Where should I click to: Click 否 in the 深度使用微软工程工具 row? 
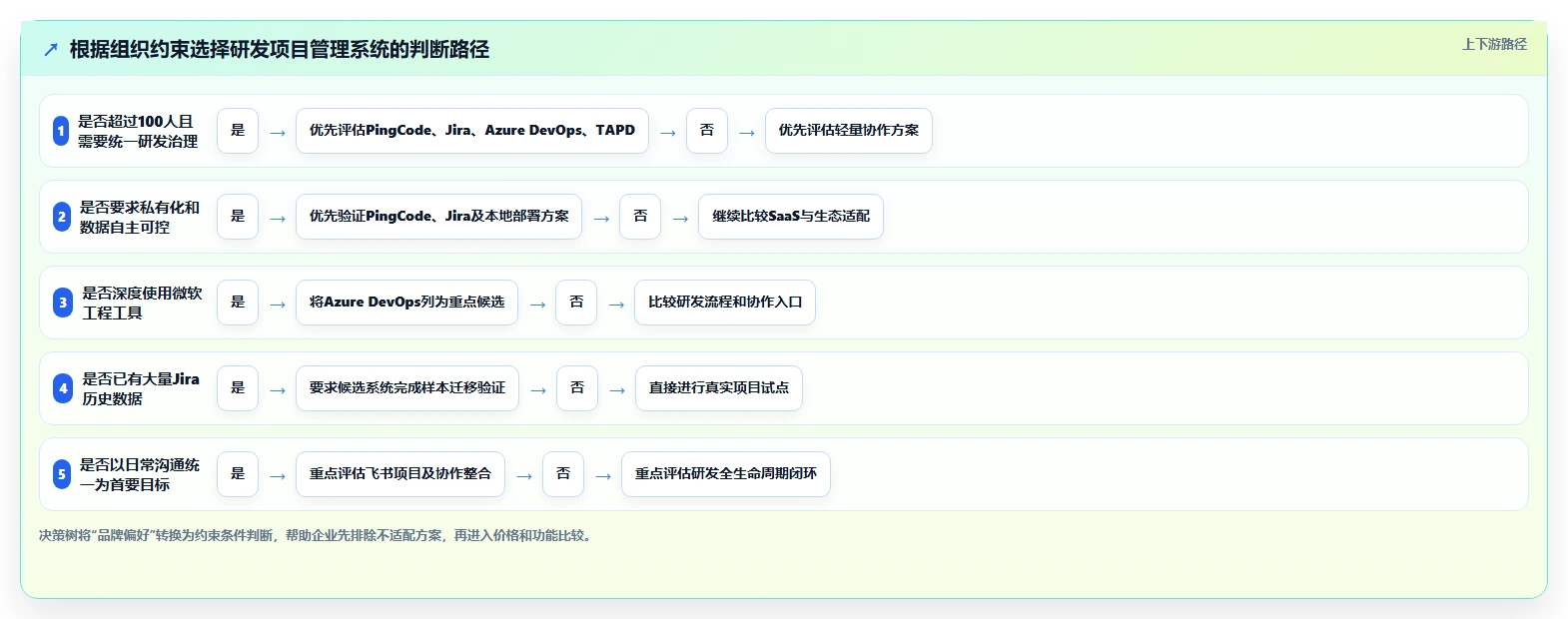[x=576, y=303]
